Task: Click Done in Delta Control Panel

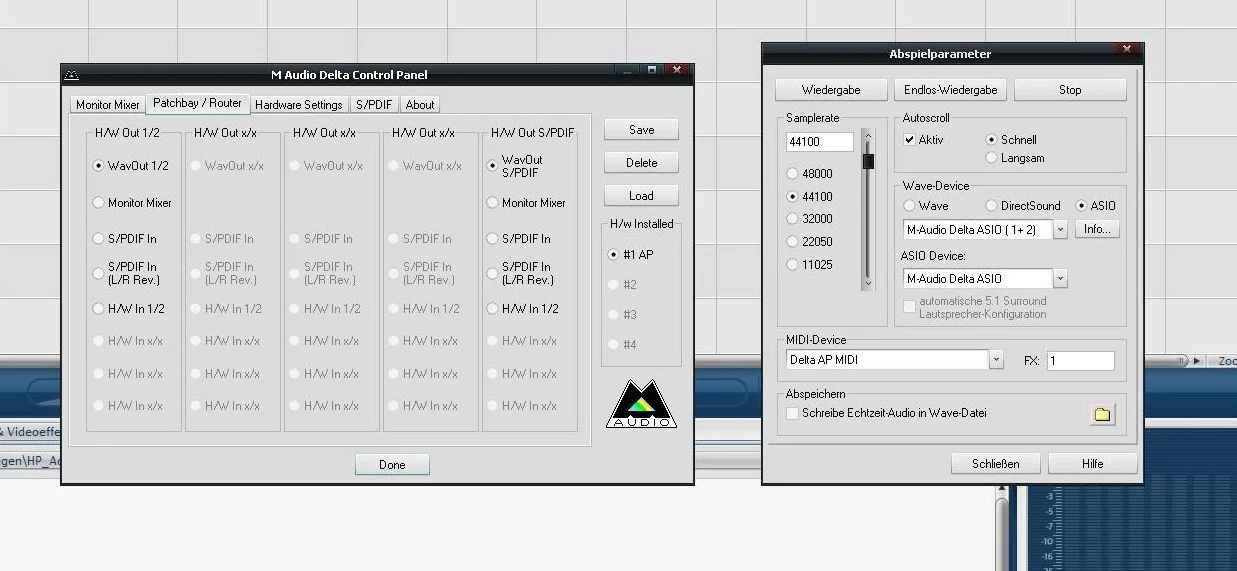Action: (392, 464)
